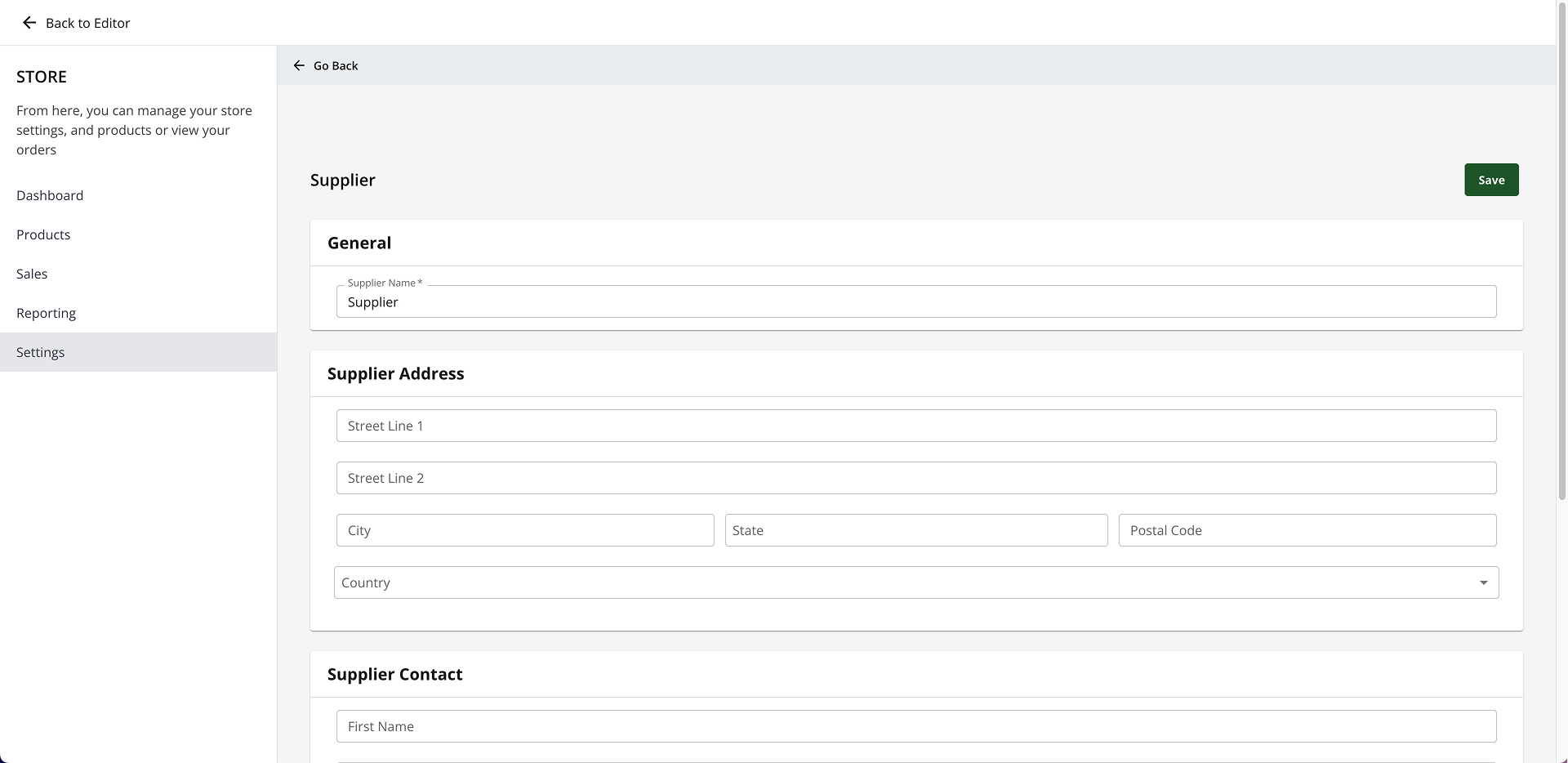Click the State input field
This screenshot has height=763, width=1568.
pyautogui.click(x=916, y=530)
